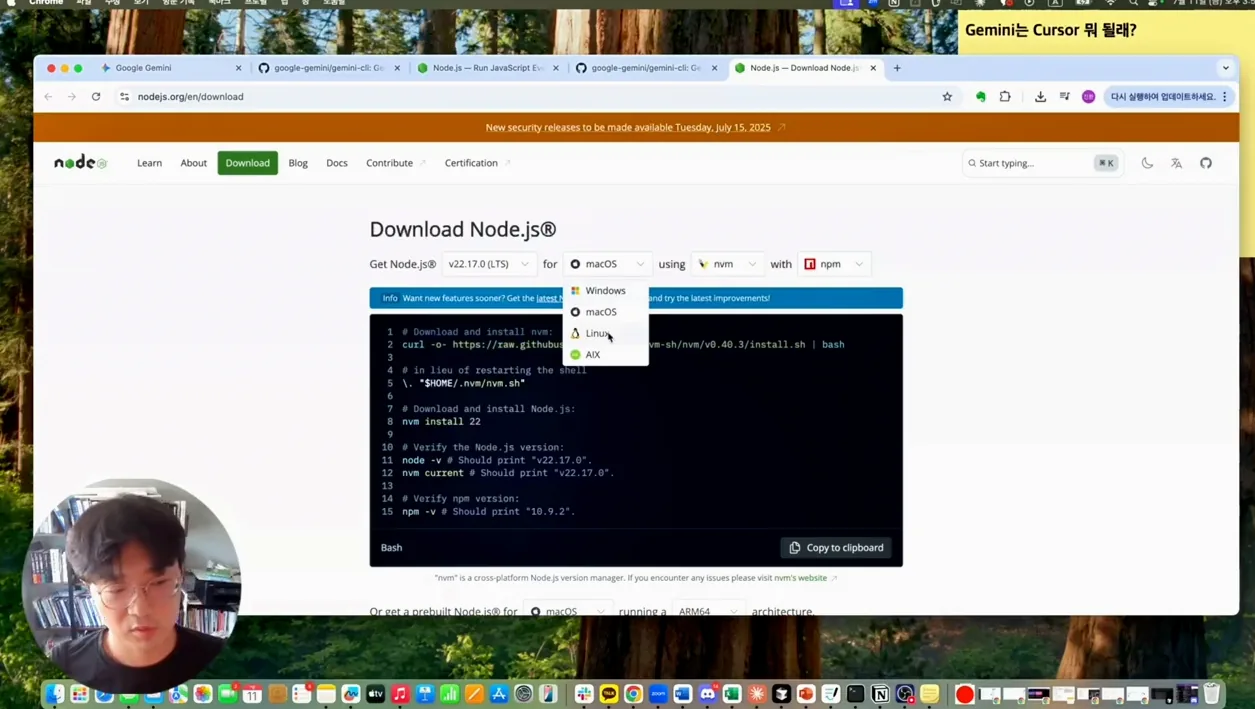Choose macOS from the OS list
1255x709 pixels.
click(x=606, y=312)
